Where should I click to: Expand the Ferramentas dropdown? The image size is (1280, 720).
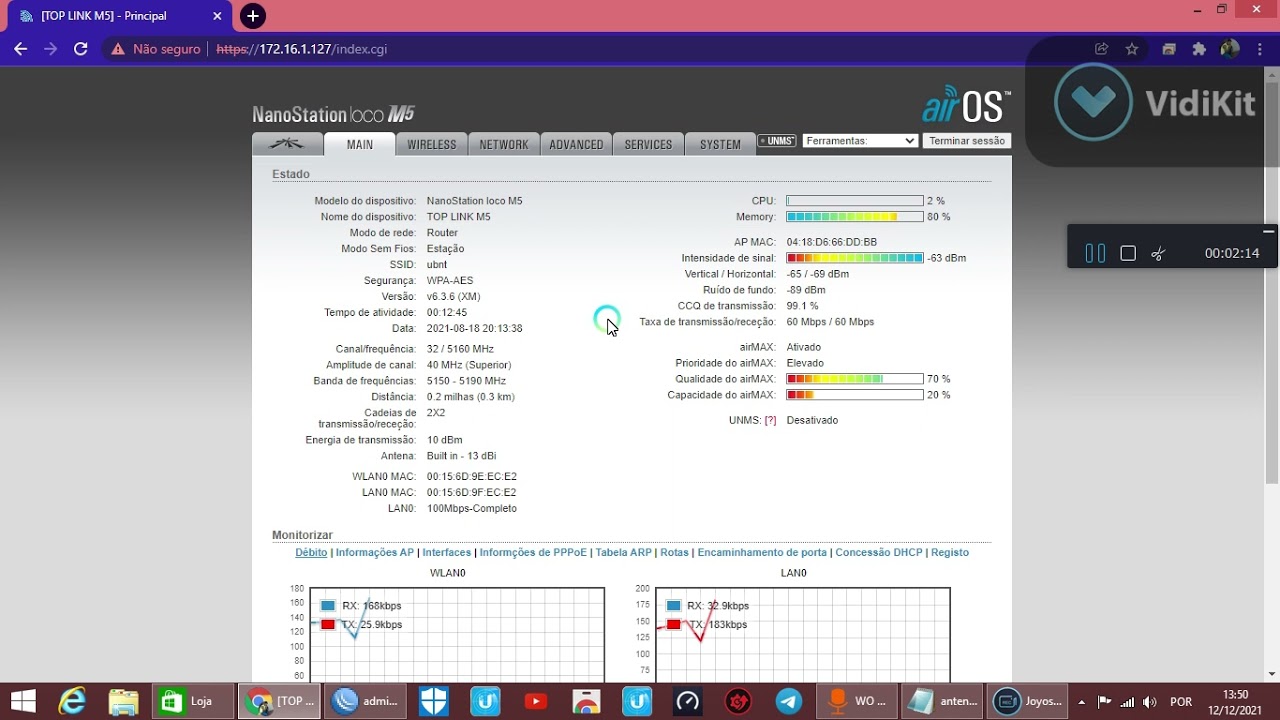click(x=860, y=141)
